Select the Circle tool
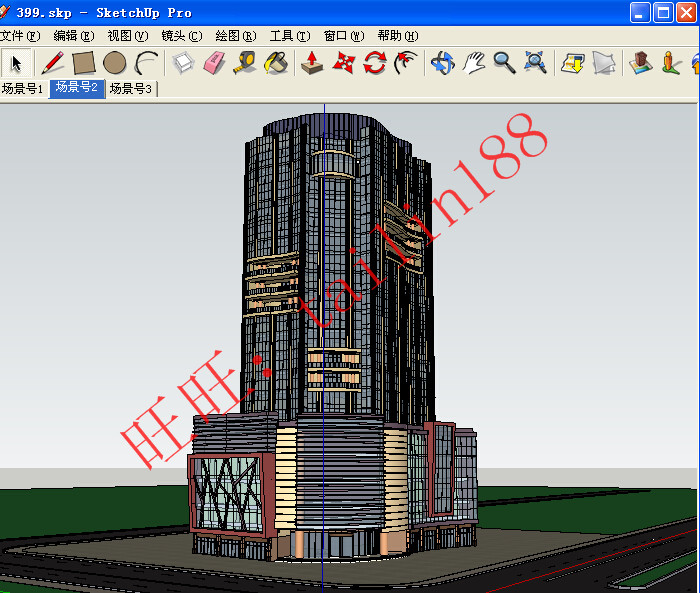Viewport: 700px width, 593px height. tap(114, 63)
